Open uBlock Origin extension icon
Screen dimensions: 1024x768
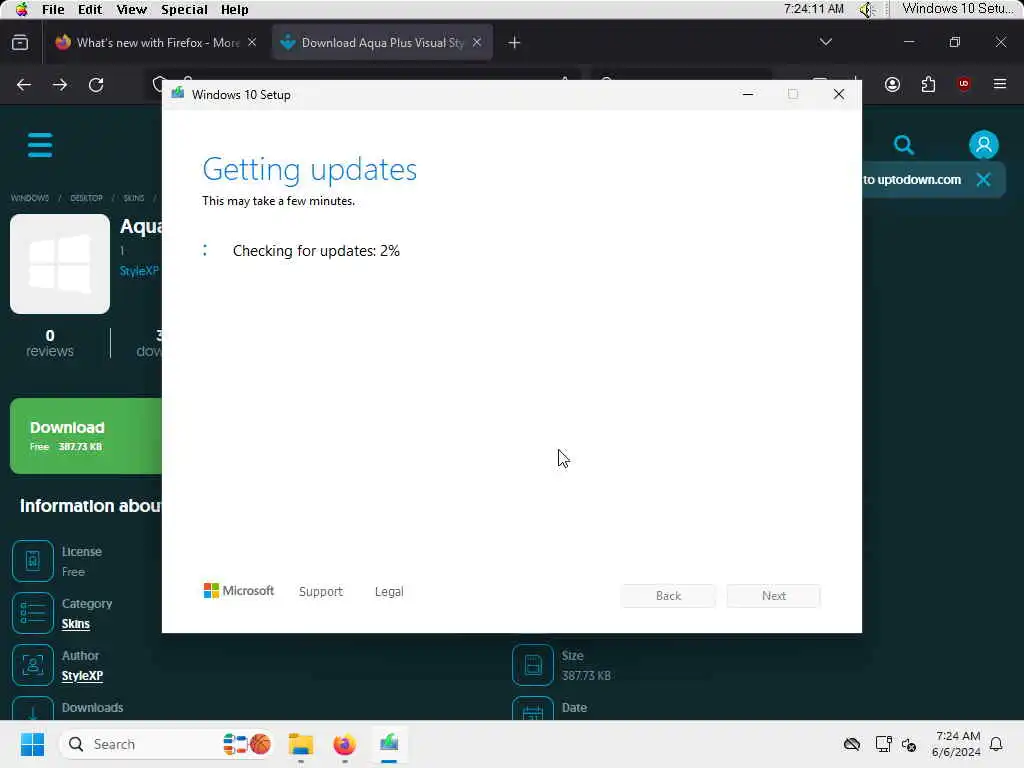(964, 84)
